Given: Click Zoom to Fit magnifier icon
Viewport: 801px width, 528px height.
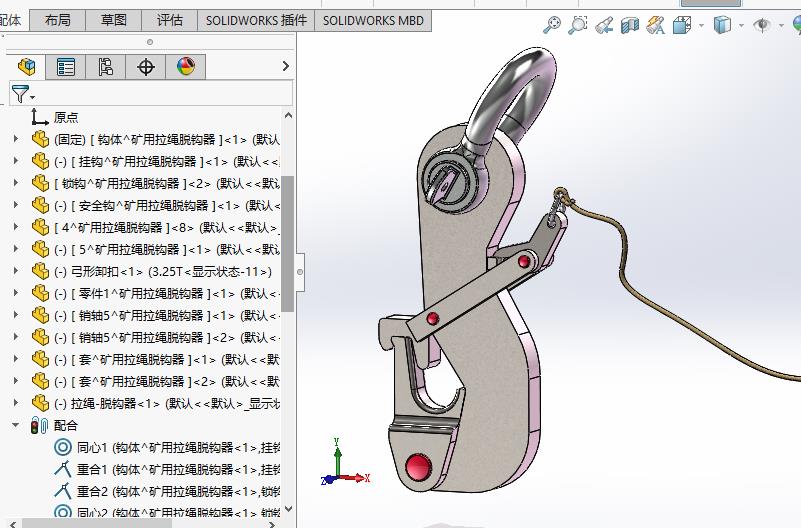Looking at the screenshot, I should pyautogui.click(x=552, y=25).
